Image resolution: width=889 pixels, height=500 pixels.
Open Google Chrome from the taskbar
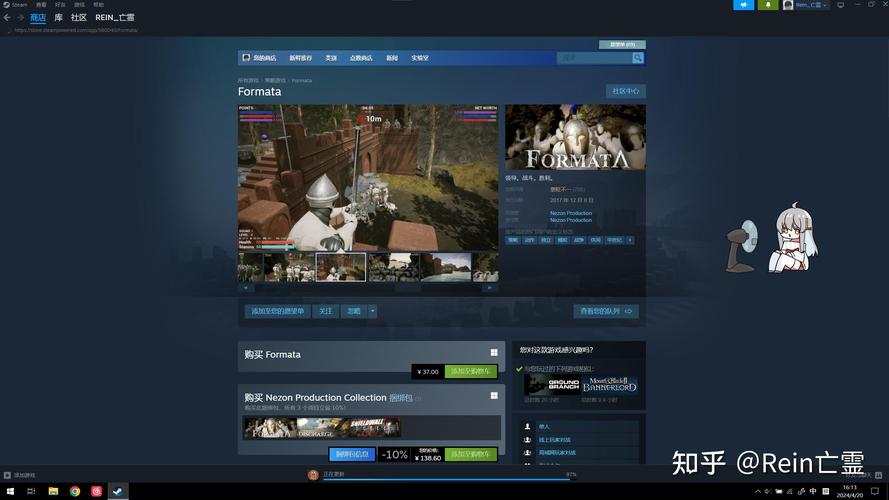point(75,491)
